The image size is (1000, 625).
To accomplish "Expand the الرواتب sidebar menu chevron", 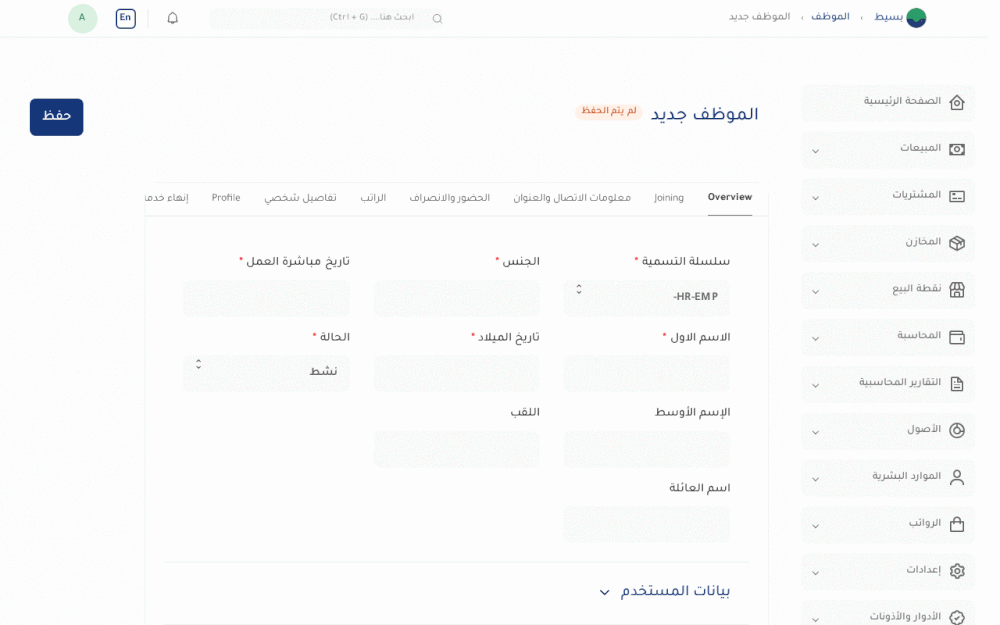I will (815, 526).
